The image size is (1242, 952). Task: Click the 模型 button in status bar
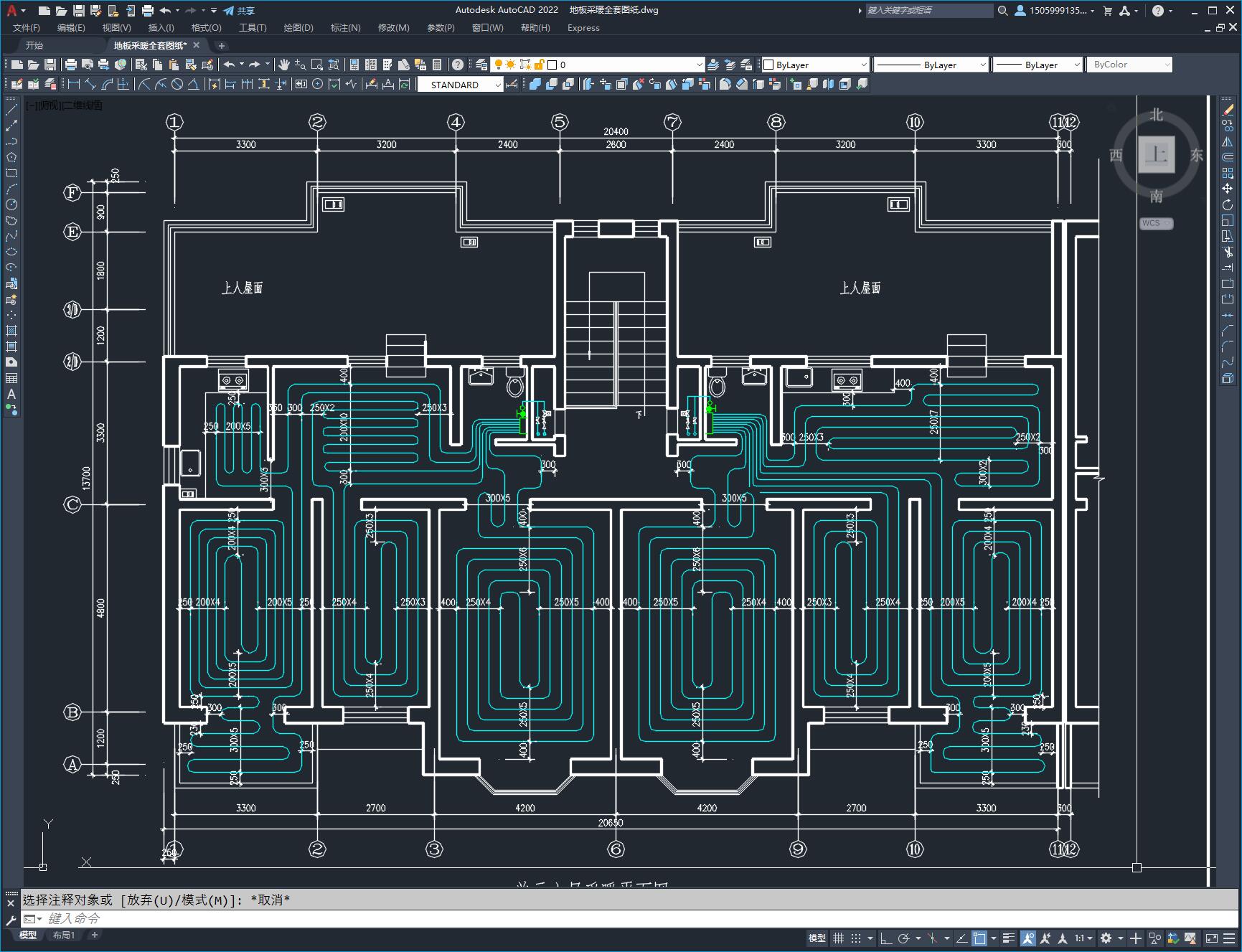click(x=817, y=938)
